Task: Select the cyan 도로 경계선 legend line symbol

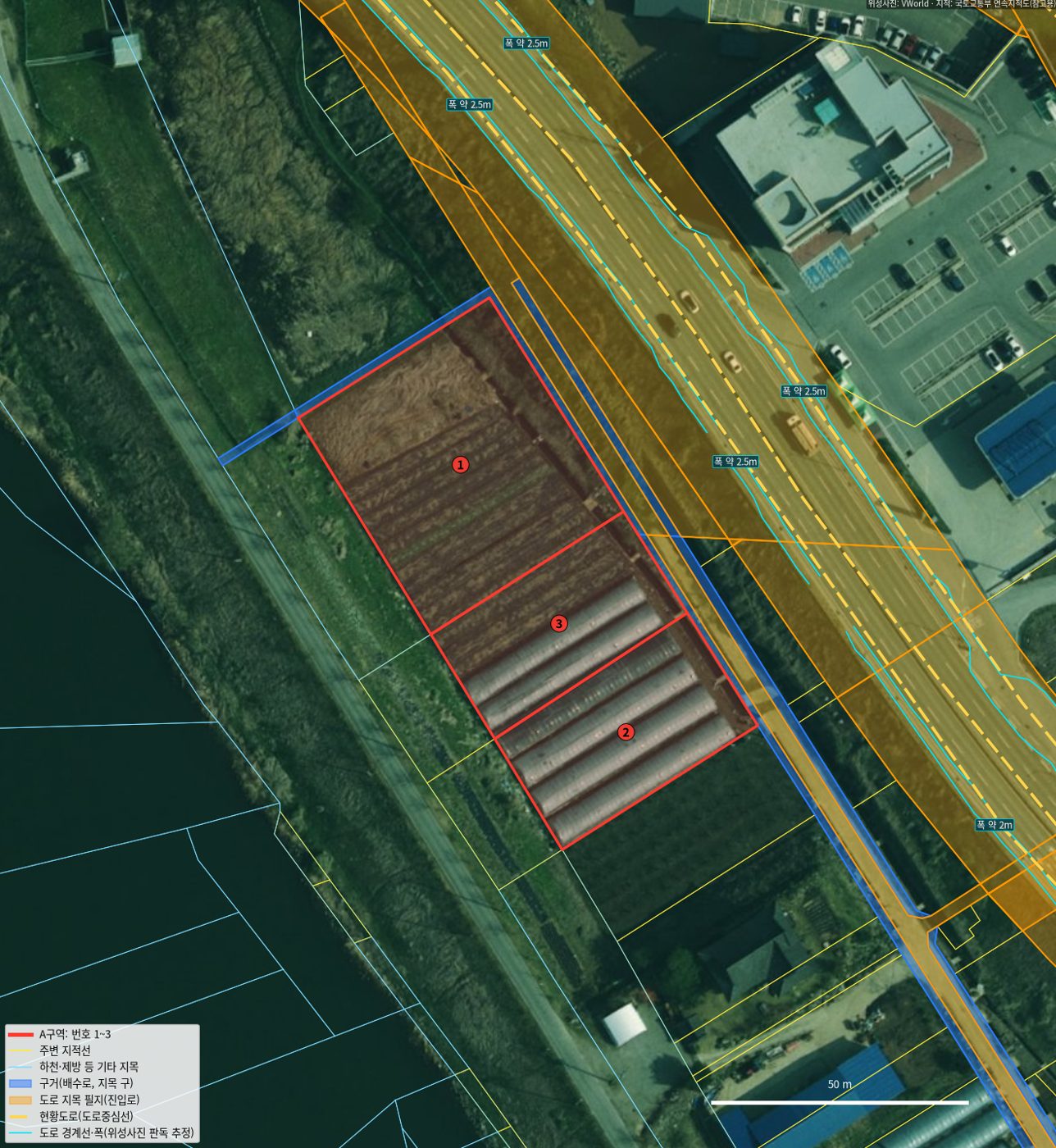Action: coord(20,1133)
